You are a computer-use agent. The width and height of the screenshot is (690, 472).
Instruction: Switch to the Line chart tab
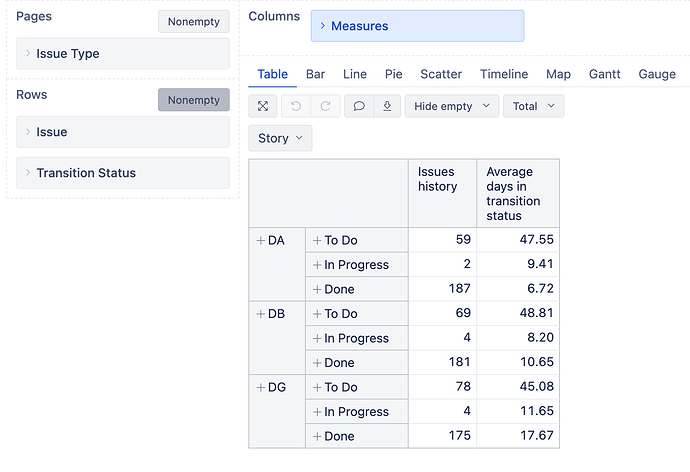[355, 74]
